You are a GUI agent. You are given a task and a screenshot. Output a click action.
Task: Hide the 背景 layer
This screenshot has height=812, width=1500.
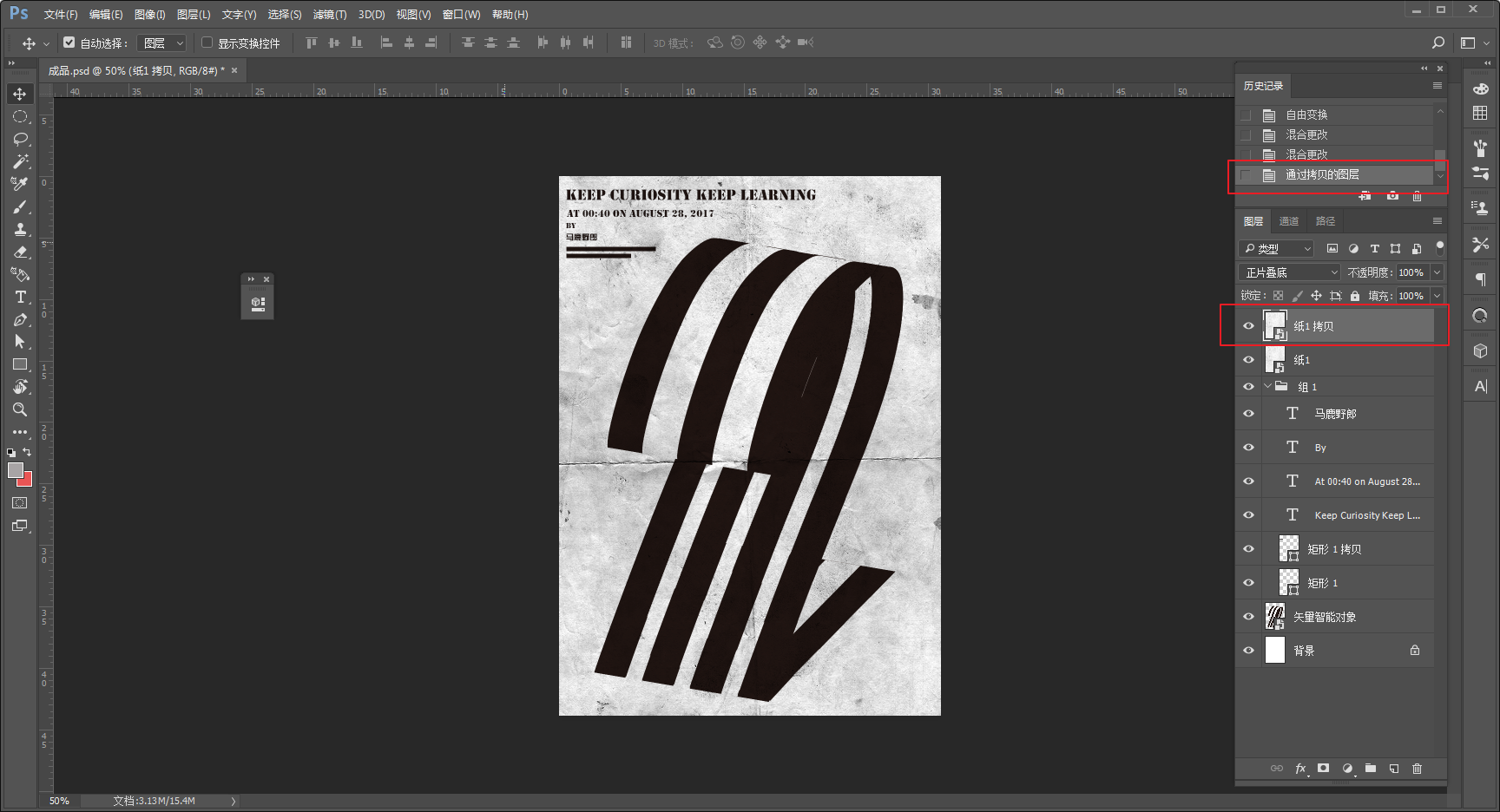click(1248, 651)
